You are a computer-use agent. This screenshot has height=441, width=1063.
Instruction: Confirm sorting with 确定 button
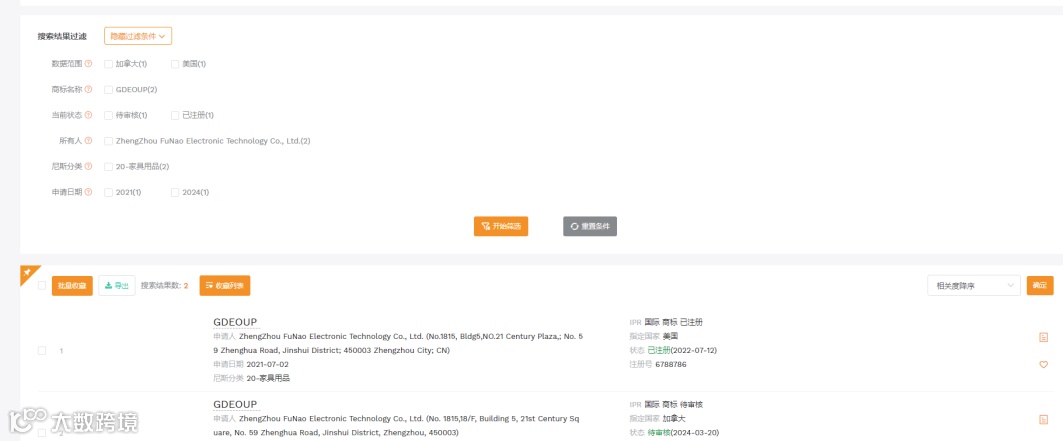pyautogui.click(x=1040, y=286)
